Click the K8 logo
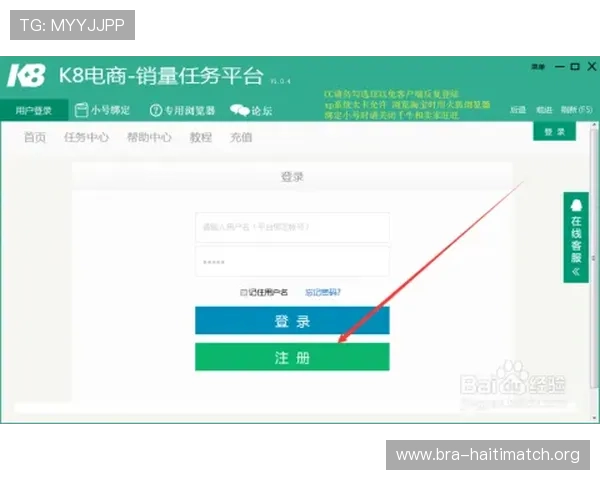 click(x=26, y=76)
